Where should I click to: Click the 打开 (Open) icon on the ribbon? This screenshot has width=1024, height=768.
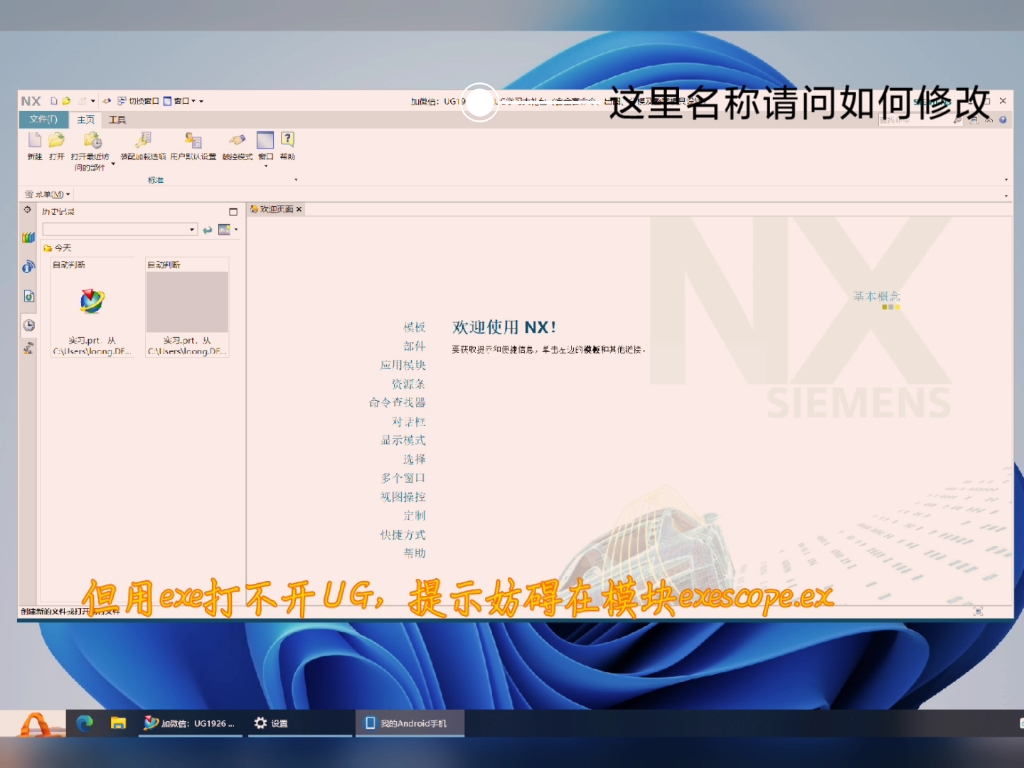(56, 142)
